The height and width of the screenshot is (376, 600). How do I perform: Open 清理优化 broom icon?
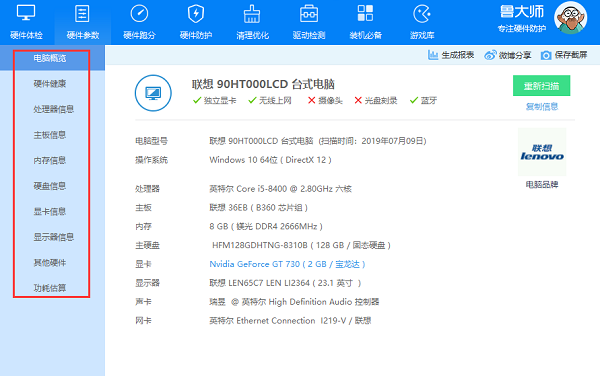tap(252, 14)
